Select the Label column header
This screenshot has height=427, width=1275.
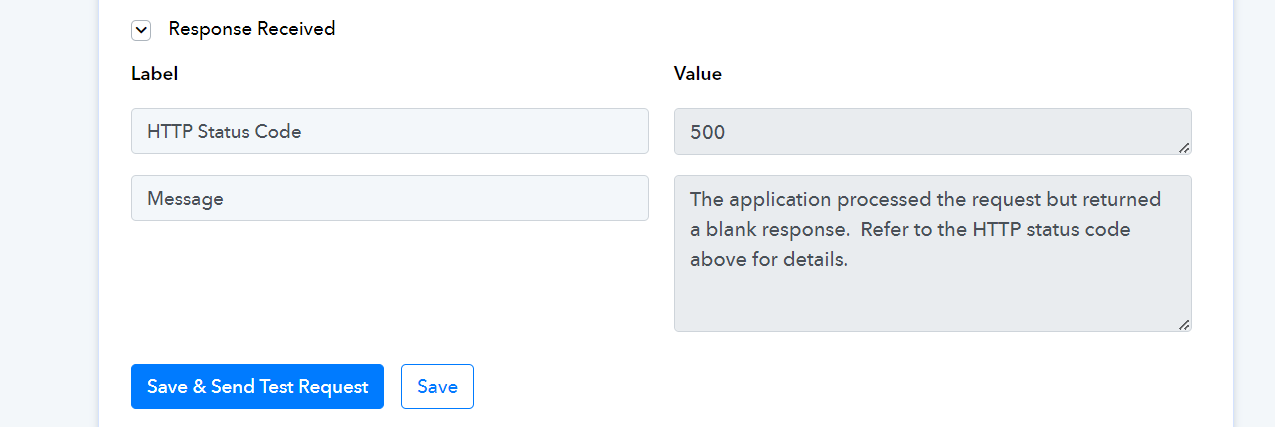(x=154, y=73)
